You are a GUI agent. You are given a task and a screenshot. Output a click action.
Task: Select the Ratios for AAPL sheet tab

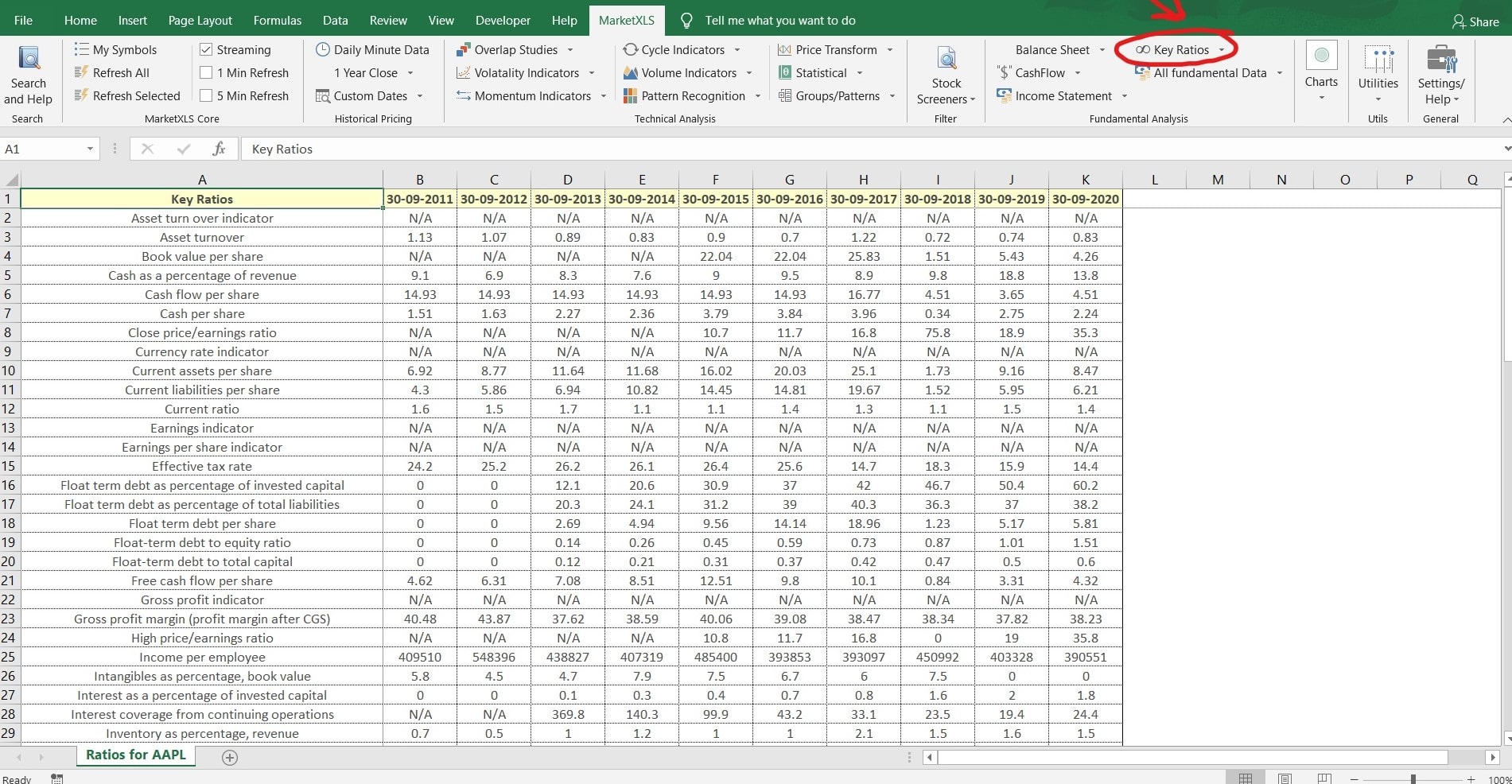pyautogui.click(x=136, y=755)
